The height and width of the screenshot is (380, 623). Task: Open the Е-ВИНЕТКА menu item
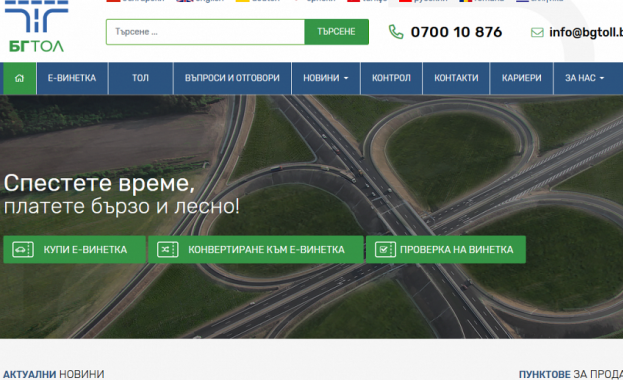(72, 78)
